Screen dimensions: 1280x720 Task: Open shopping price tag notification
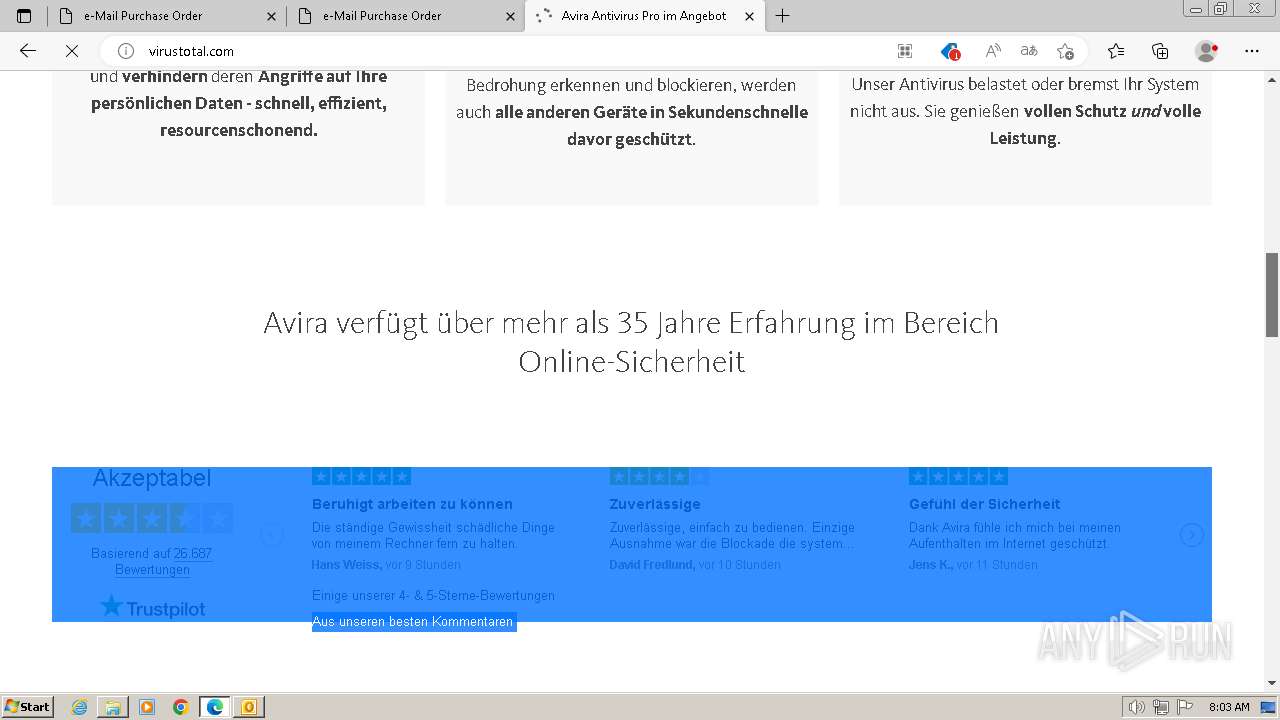click(950, 51)
